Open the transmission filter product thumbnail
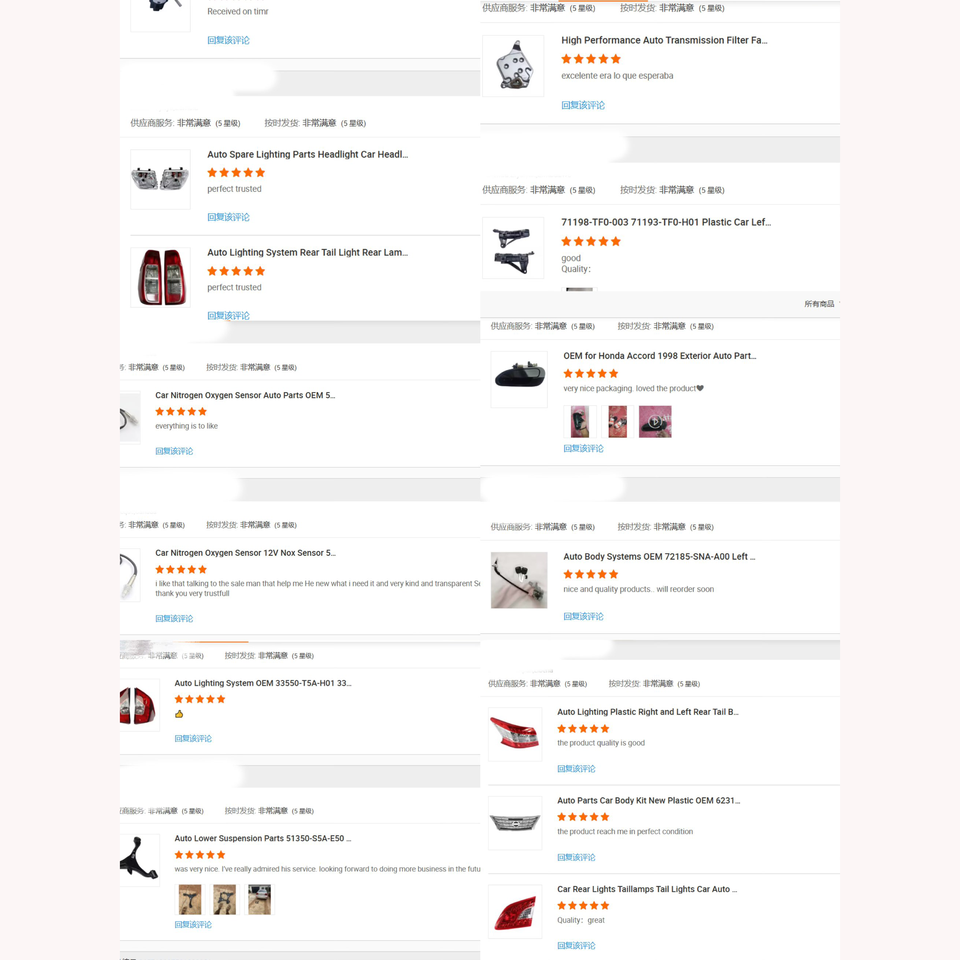960x960 pixels. point(513,66)
